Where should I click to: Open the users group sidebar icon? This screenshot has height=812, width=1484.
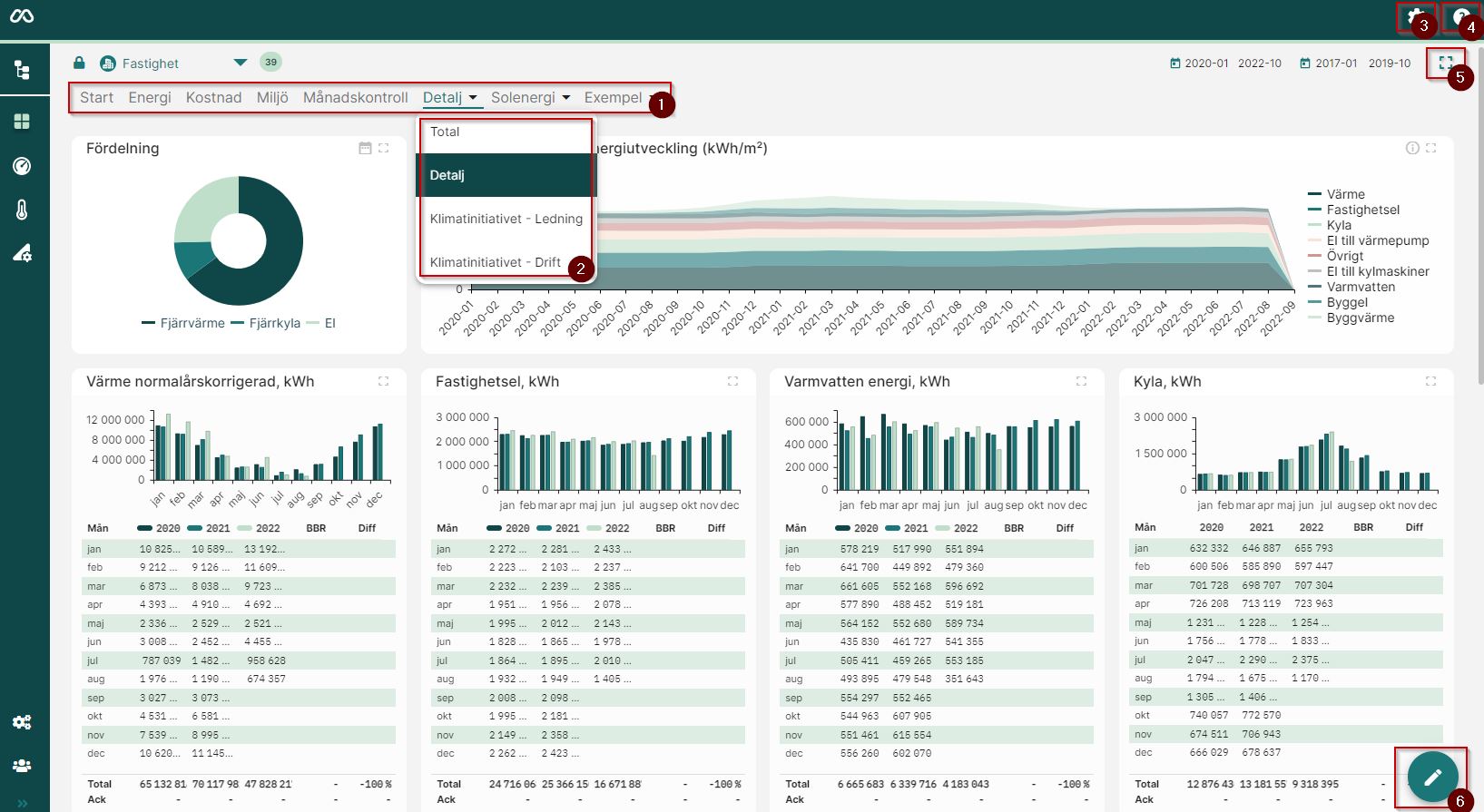[22, 766]
